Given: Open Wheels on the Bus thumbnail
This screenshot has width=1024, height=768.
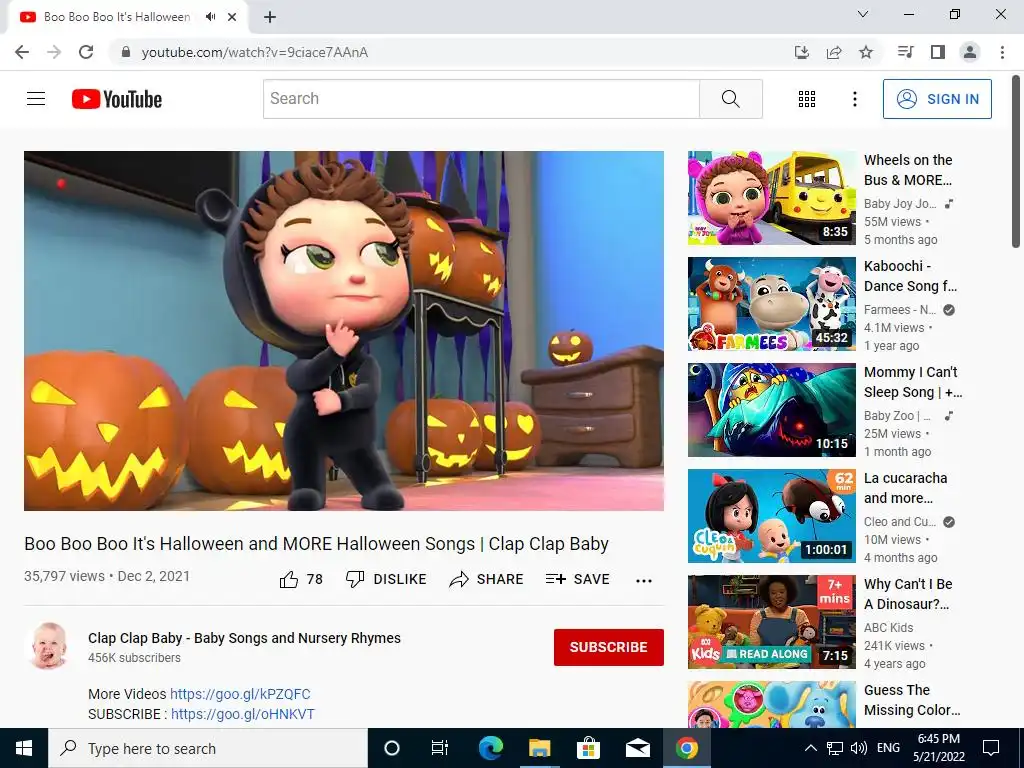Looking at the screenshot, I should pyautogui.click(x=771, y=198).
